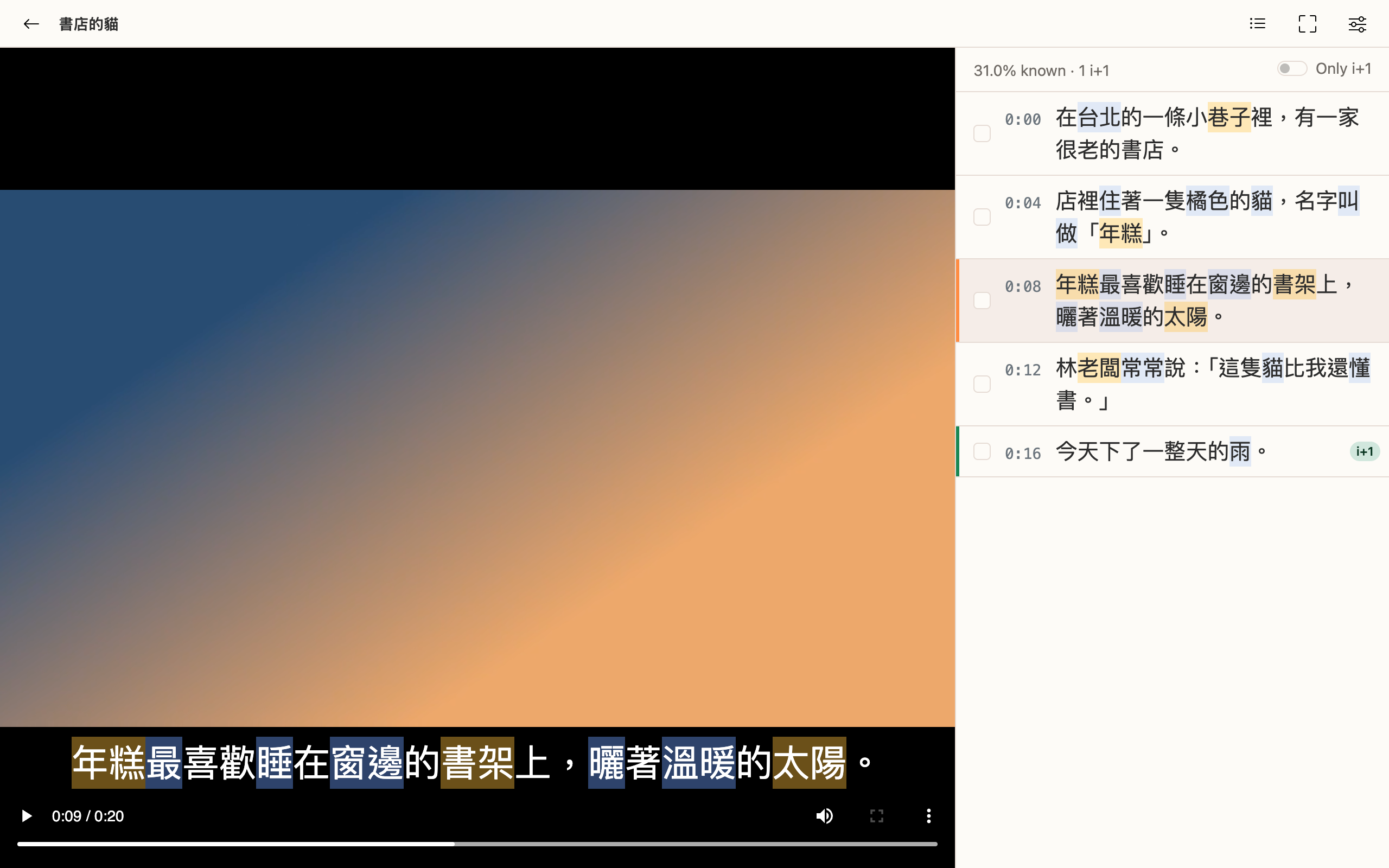Open the transcript list icon
The height and width of the screenshot is (868, 1389).
[1257, 23]
